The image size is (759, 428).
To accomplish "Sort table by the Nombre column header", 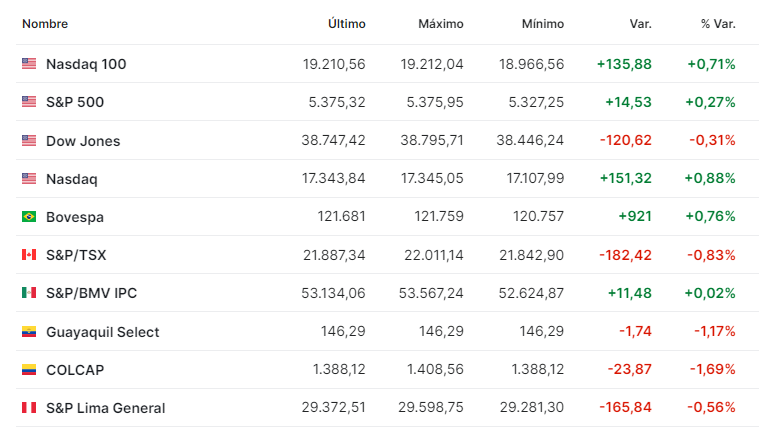I will coord(45,24).
